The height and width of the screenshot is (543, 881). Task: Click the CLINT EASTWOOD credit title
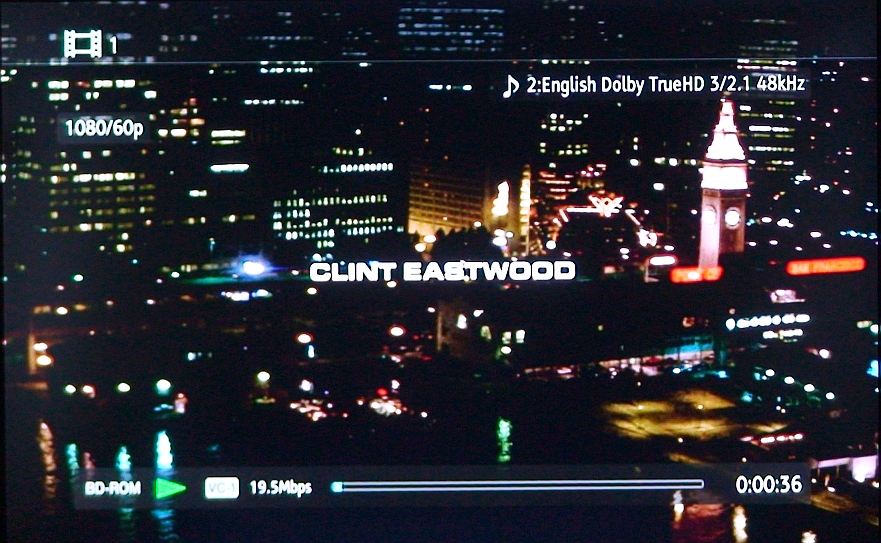click(443, 272)
